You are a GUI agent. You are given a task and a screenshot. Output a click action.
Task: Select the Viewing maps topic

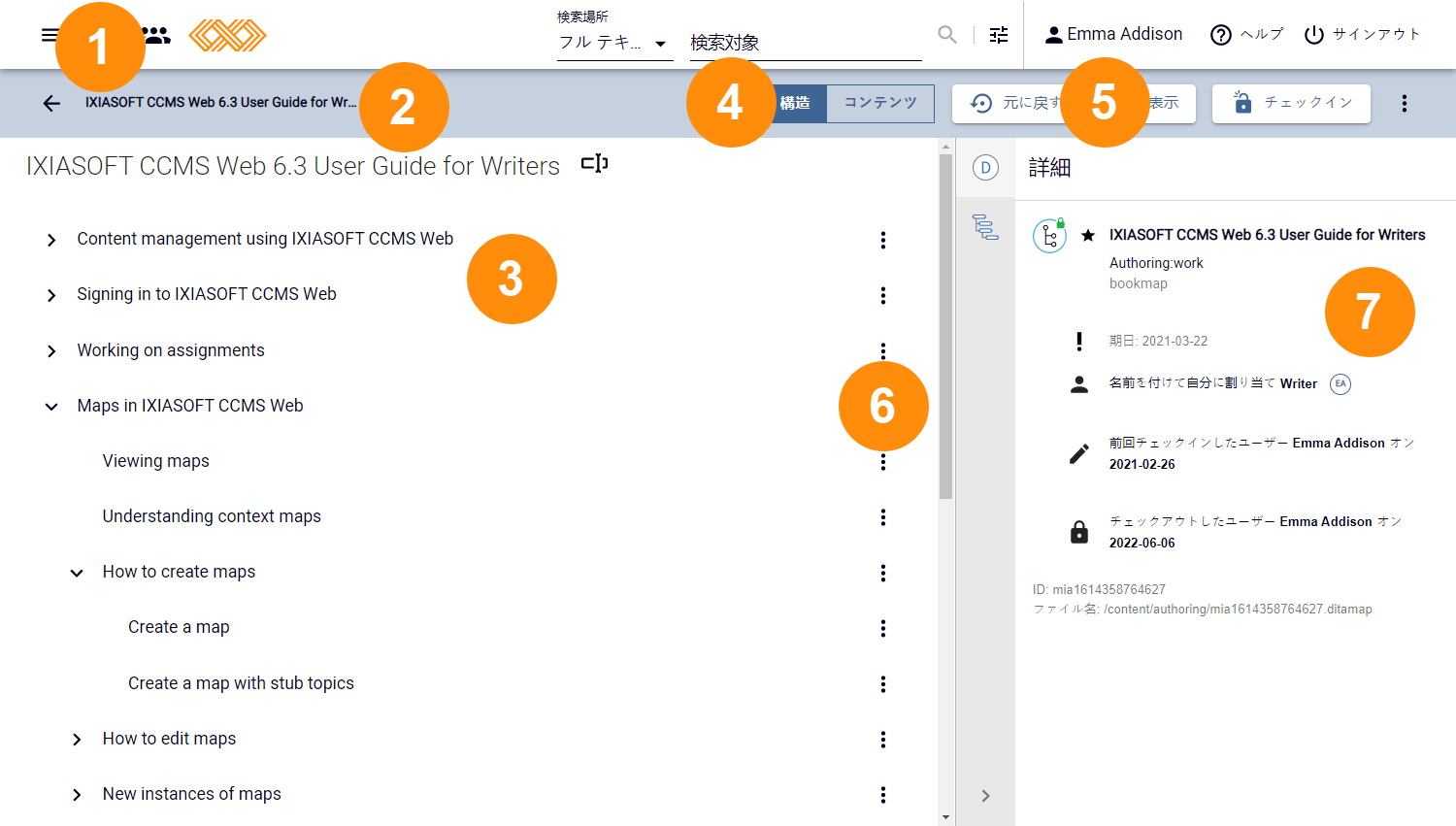[156, 461]
